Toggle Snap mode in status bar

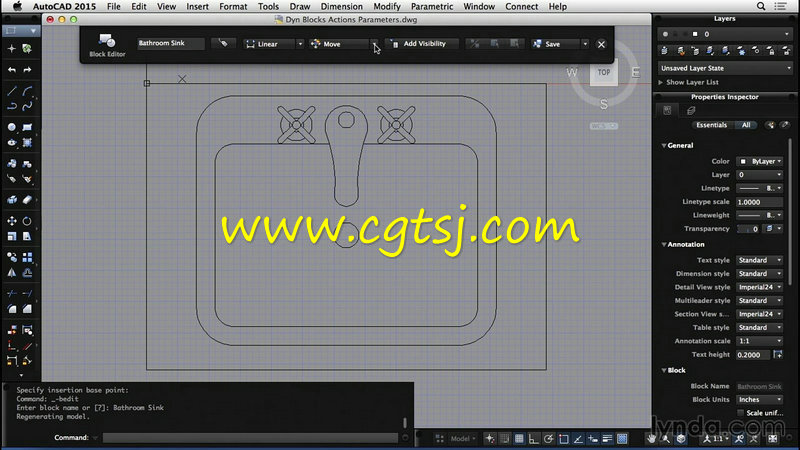[505, 438]
